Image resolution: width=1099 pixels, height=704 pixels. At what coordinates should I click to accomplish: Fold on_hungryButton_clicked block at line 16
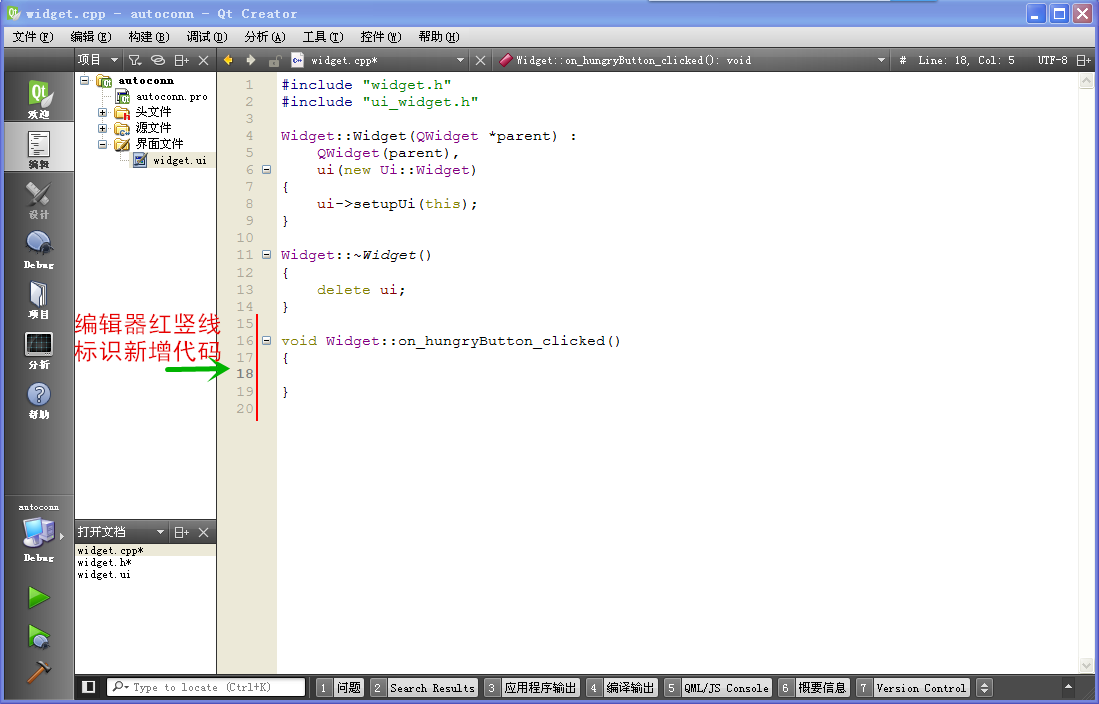point(266,340)
